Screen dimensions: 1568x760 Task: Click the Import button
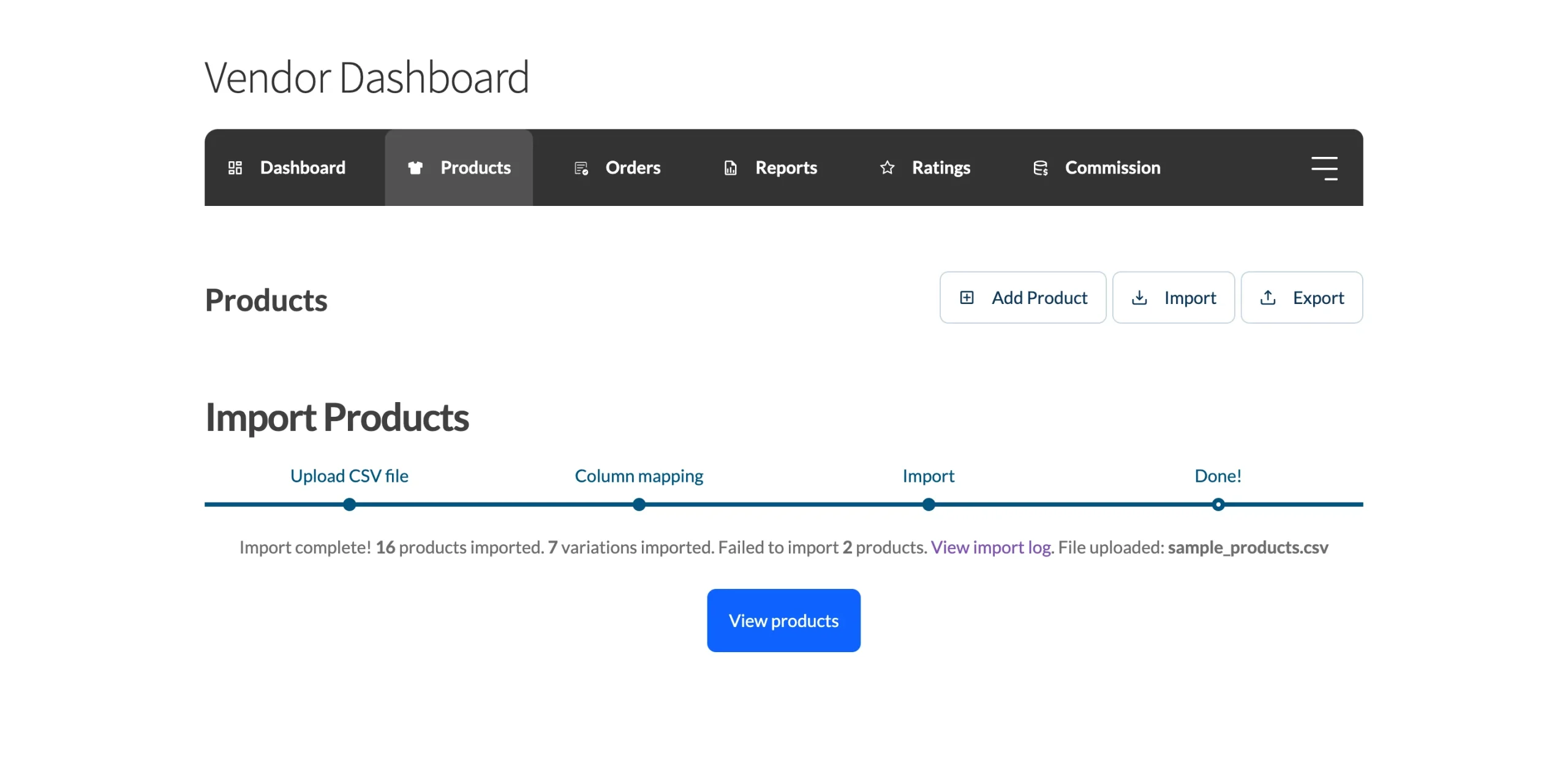pos(1174,298)
